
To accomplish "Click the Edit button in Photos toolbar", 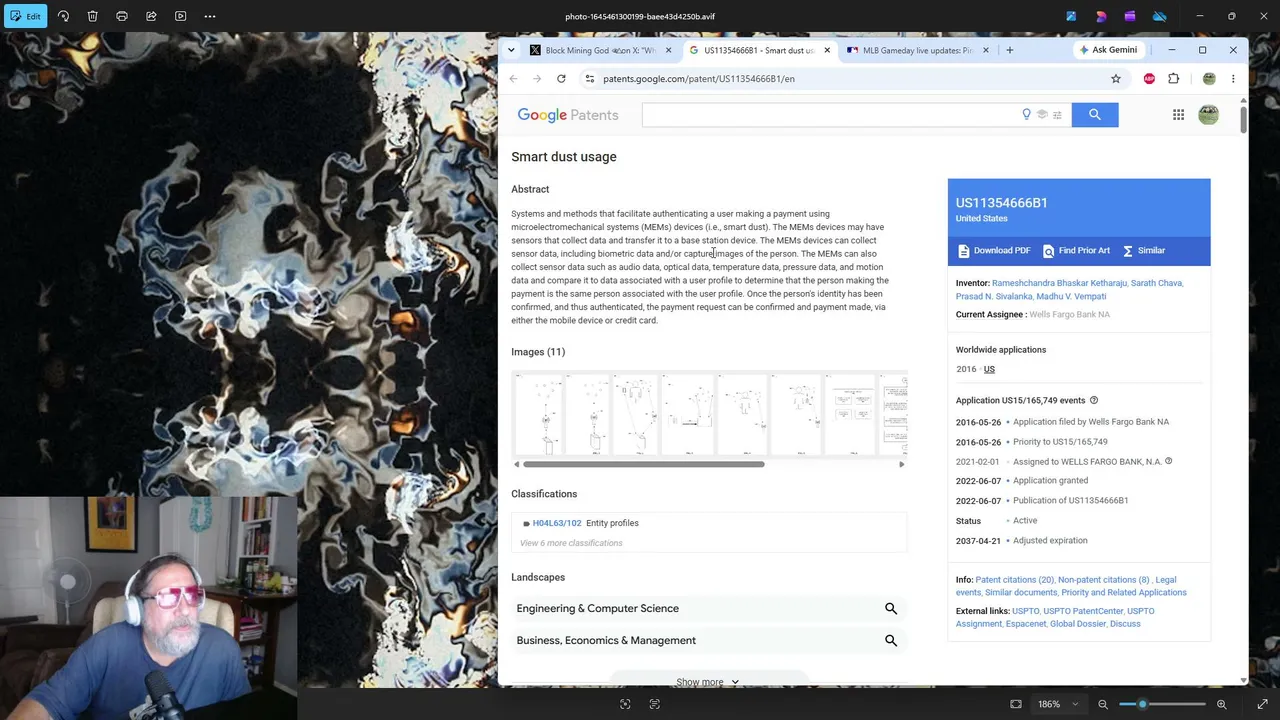I will click(25, 16).
